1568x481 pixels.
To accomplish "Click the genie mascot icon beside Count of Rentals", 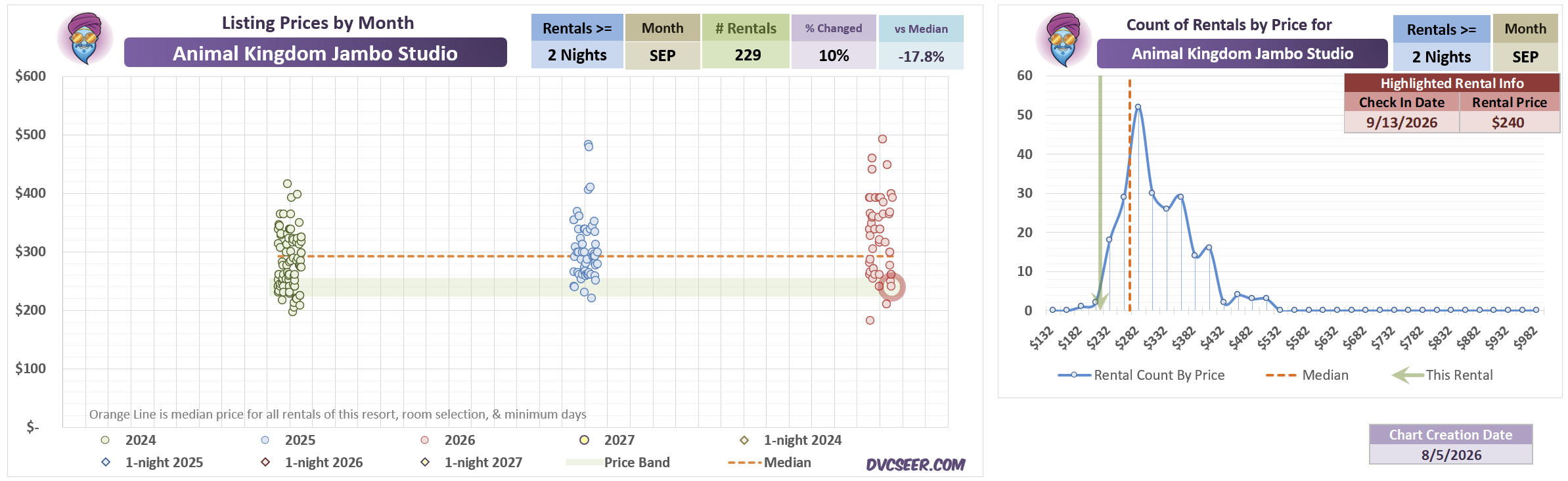I will click(x=1064, y=39).
